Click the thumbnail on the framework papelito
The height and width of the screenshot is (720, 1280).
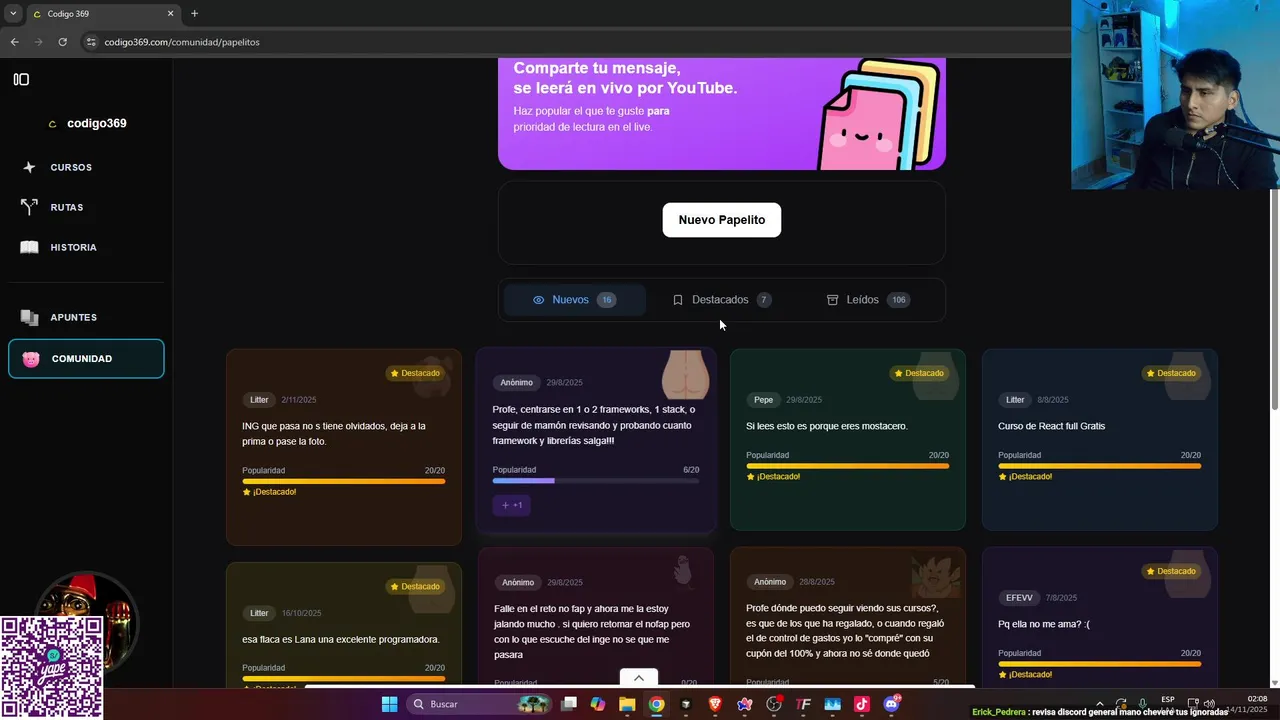tap(686, 375)
